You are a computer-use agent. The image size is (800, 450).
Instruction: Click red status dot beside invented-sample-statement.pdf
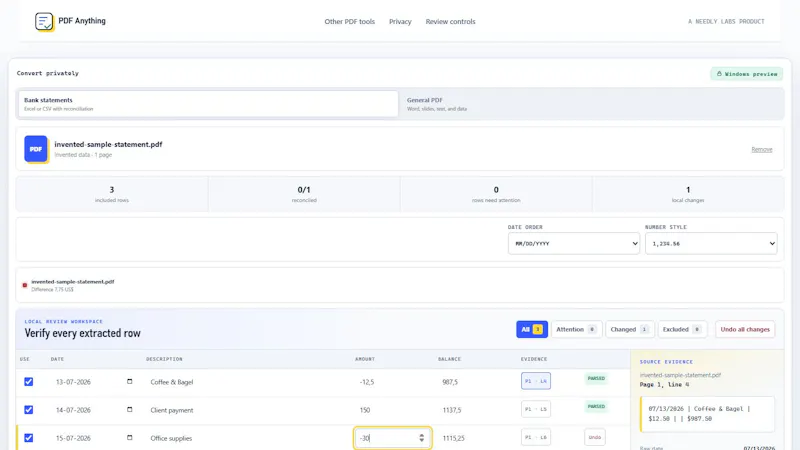pyautogui.click(x=24, y=285)
